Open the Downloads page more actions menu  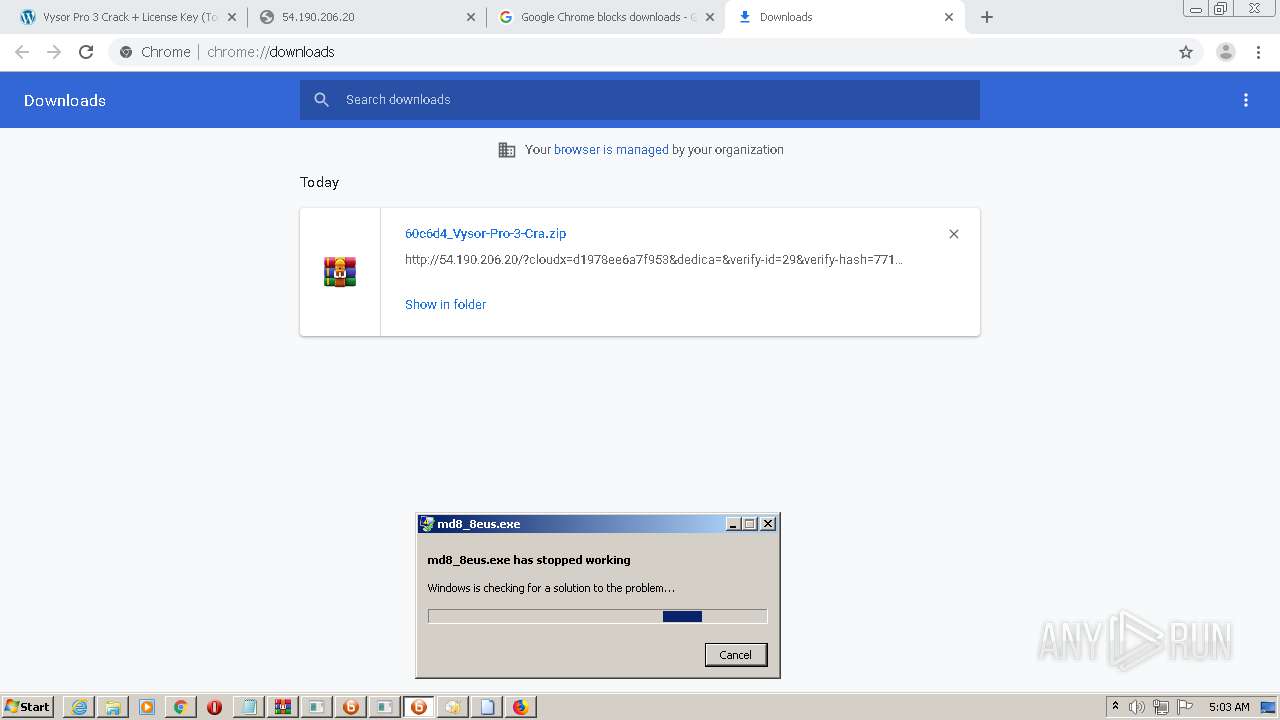point(1246,100)
